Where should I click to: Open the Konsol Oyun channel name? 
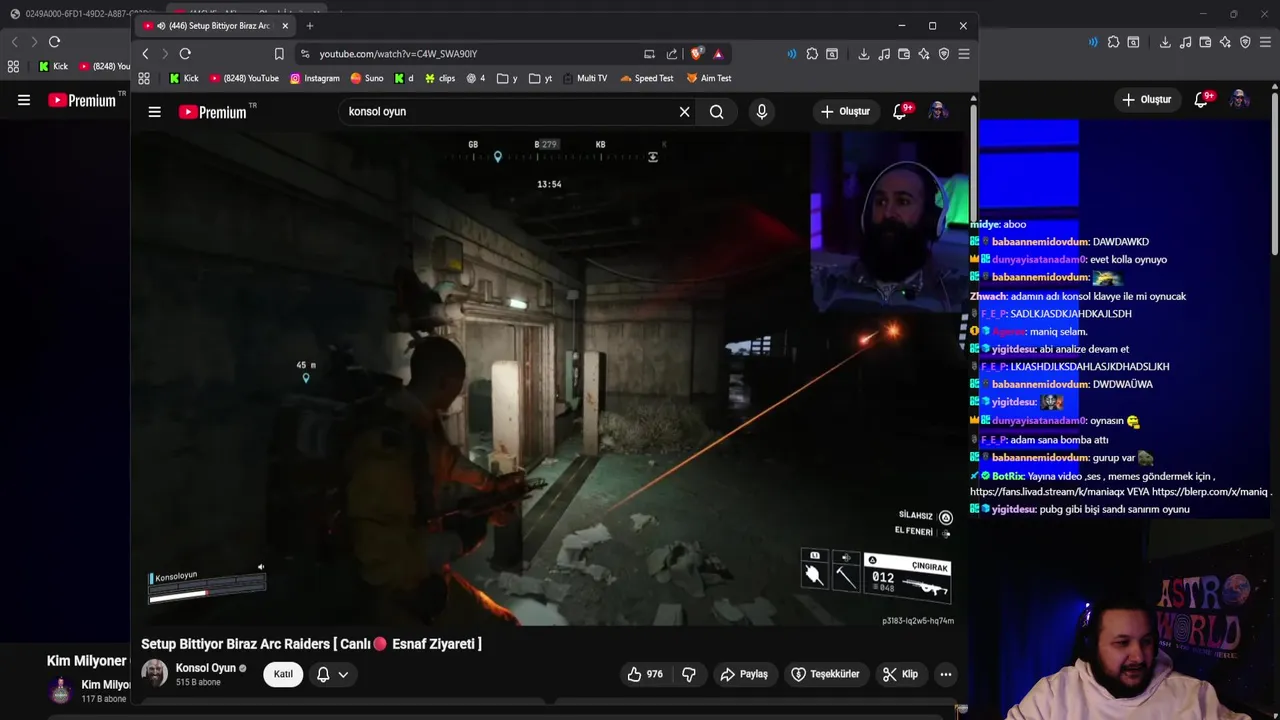[x=206, y=668]
